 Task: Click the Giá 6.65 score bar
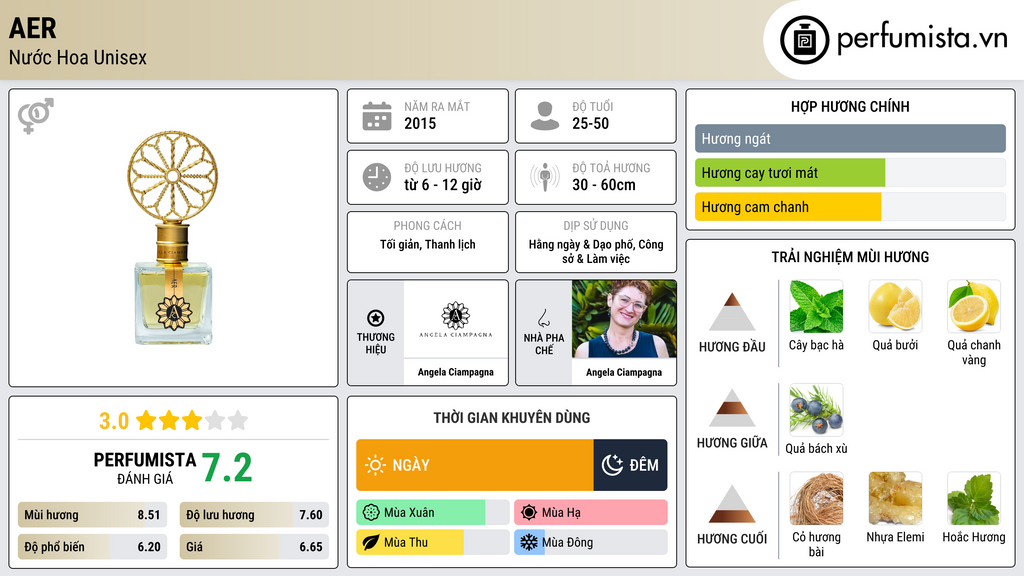click(x=254, y=547)
